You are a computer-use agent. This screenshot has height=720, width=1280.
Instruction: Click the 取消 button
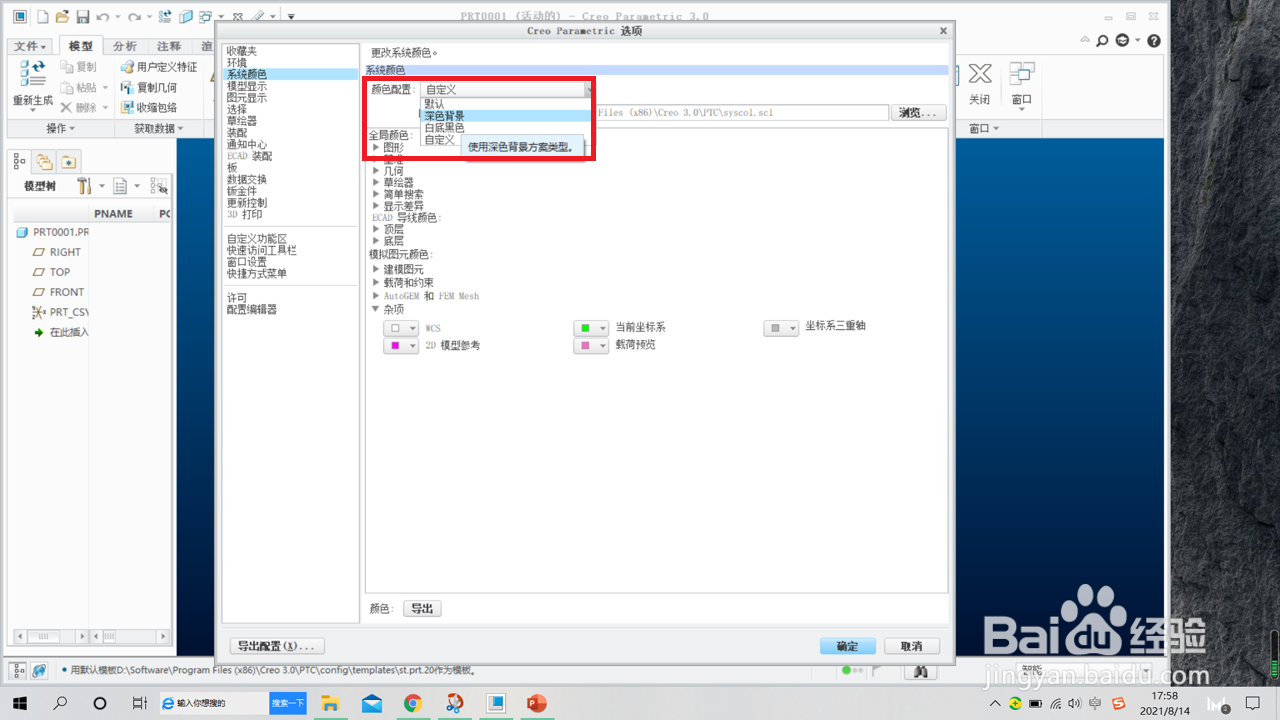tap(911, 646)
